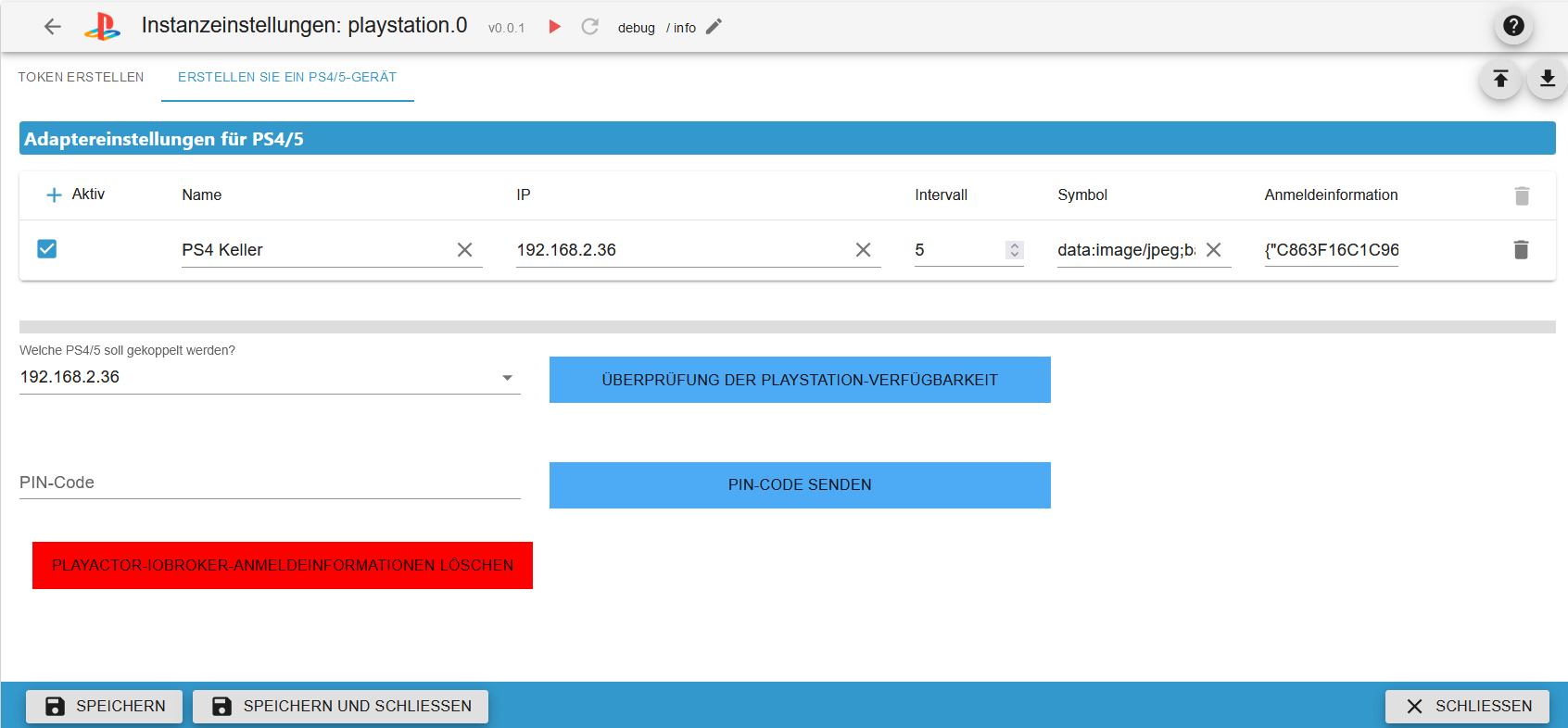
Task: Click Schließen button
Action: [1467, 707]
